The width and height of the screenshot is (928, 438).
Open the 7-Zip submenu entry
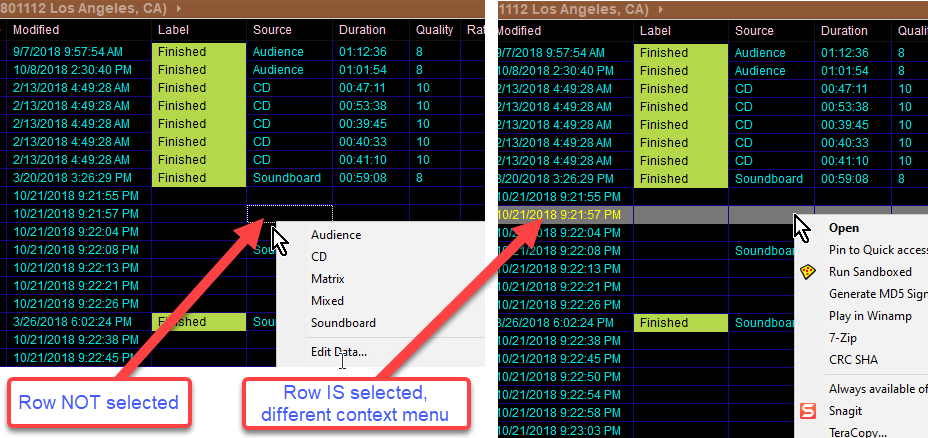click(x=845, y=338)
